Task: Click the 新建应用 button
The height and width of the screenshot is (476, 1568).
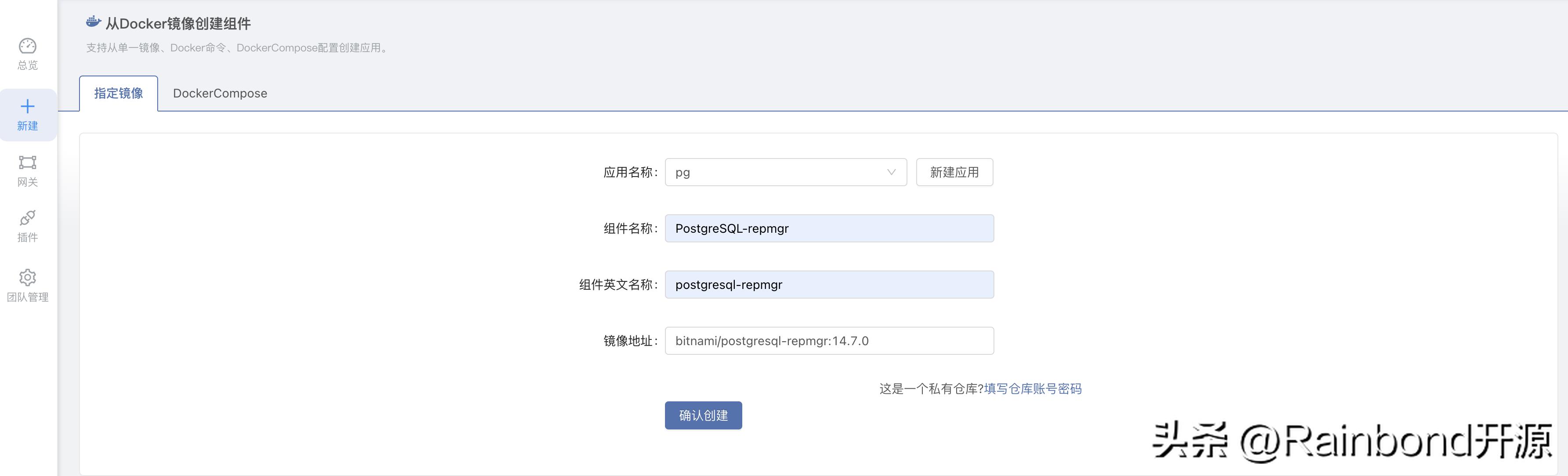Action: click(x=954, y=172)
